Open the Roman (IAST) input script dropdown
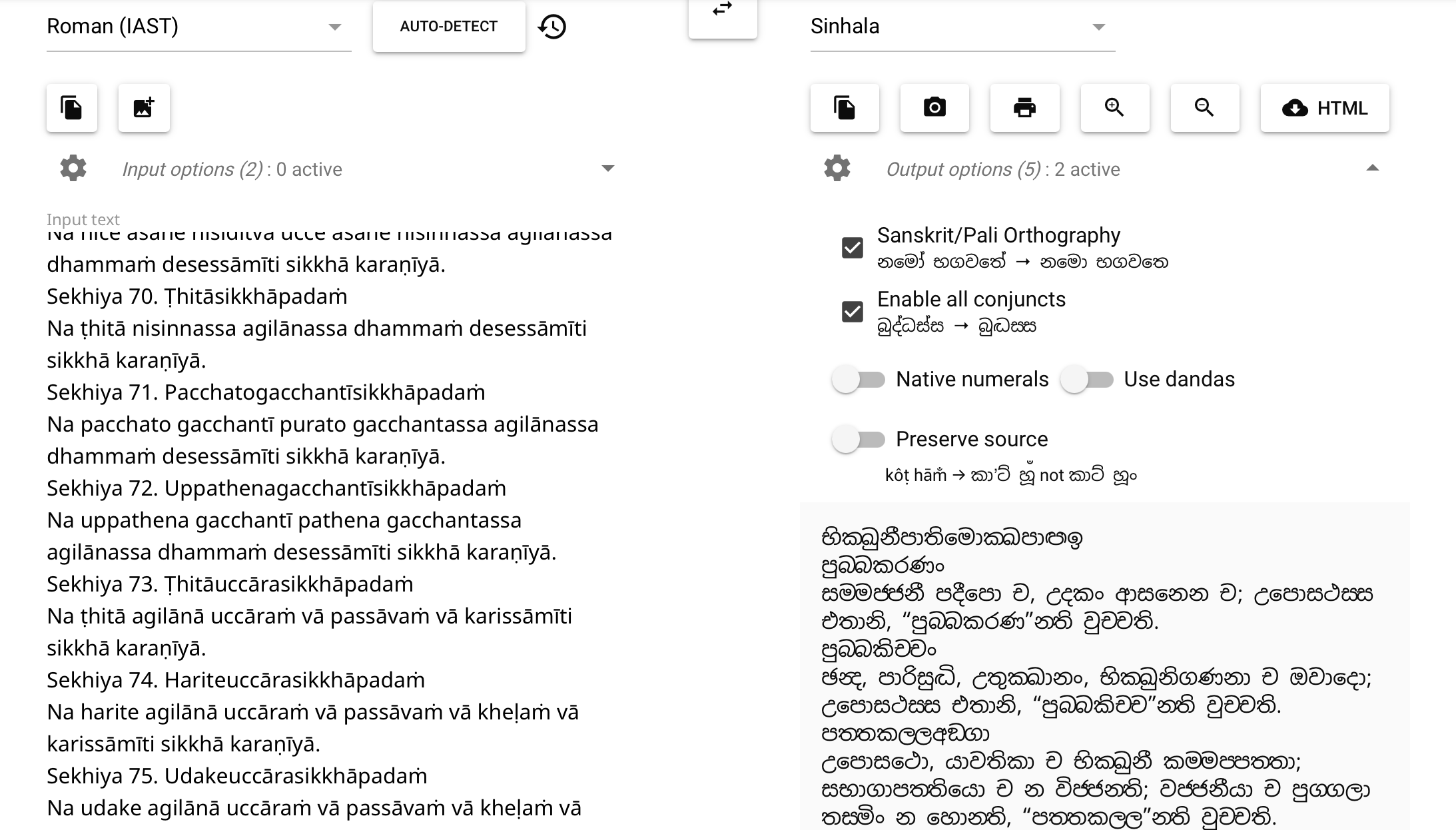Image resolution: width=1456 pixels, height=830 pixels. point(198,27)
